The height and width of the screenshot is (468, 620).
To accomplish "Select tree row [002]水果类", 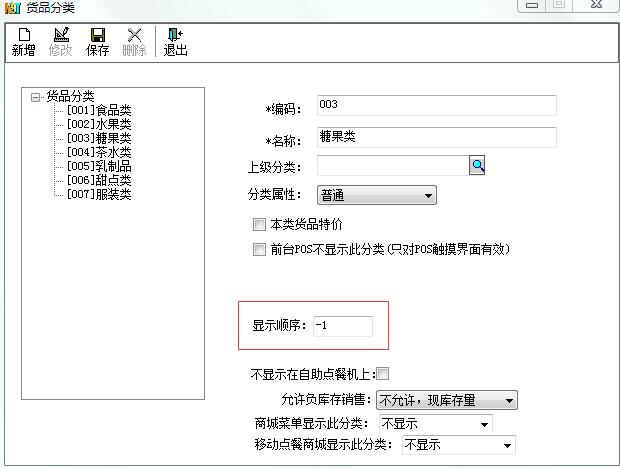I will pyautogui.click(x=99, y=124).
